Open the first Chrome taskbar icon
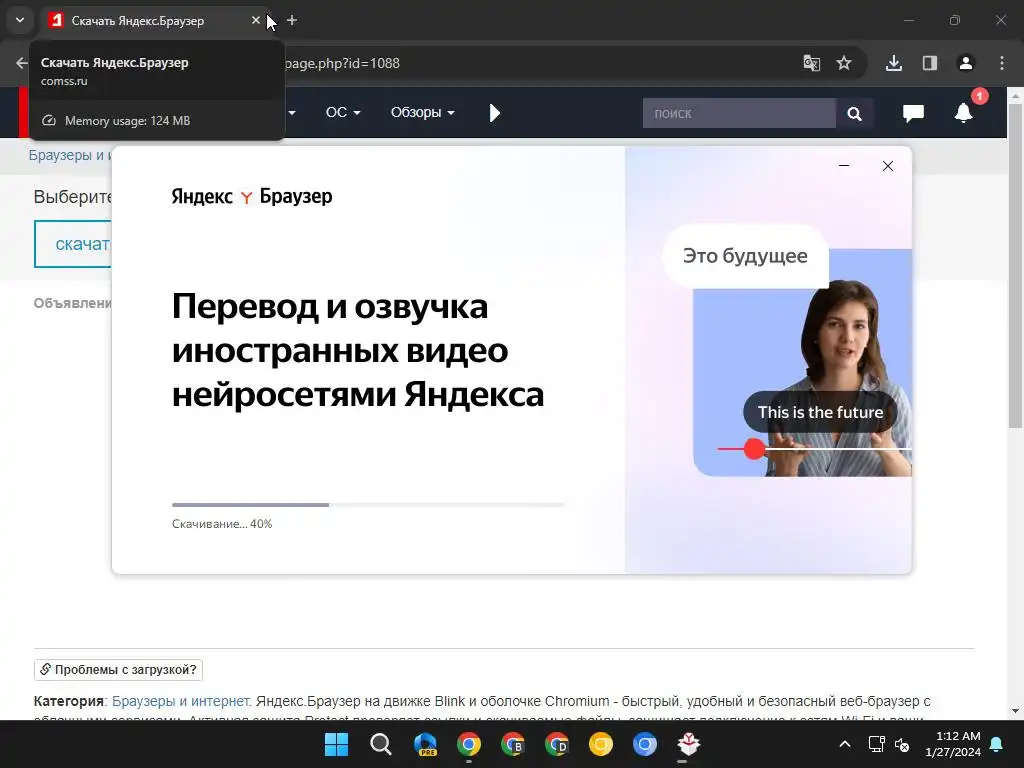Viewport: 1024px width, 768px height. (469, 744)
